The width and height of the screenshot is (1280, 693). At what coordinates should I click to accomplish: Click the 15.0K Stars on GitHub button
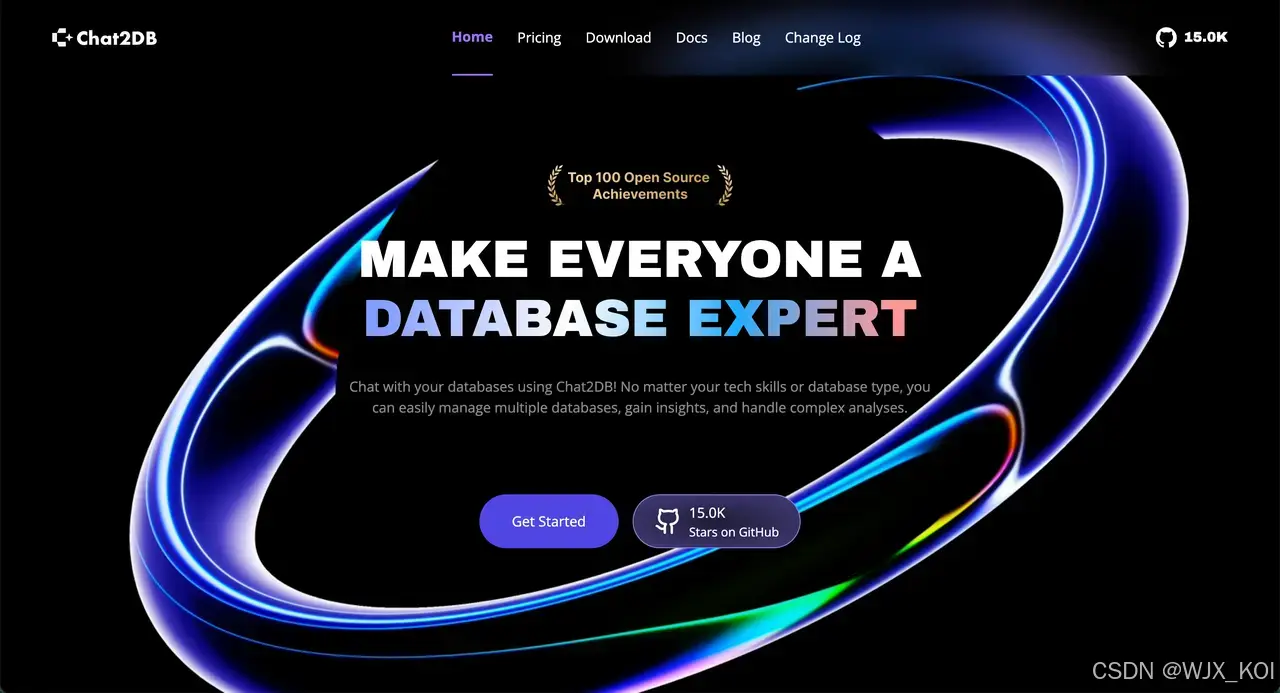click(716, 521)
